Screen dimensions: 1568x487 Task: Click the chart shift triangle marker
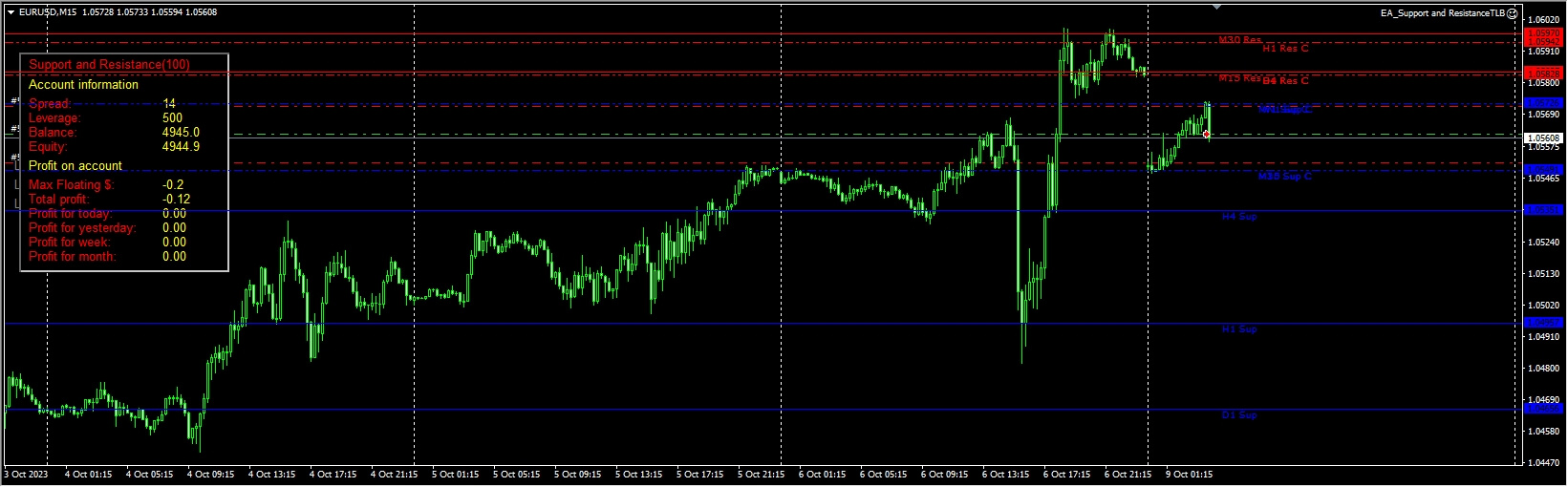[1216, 7]
